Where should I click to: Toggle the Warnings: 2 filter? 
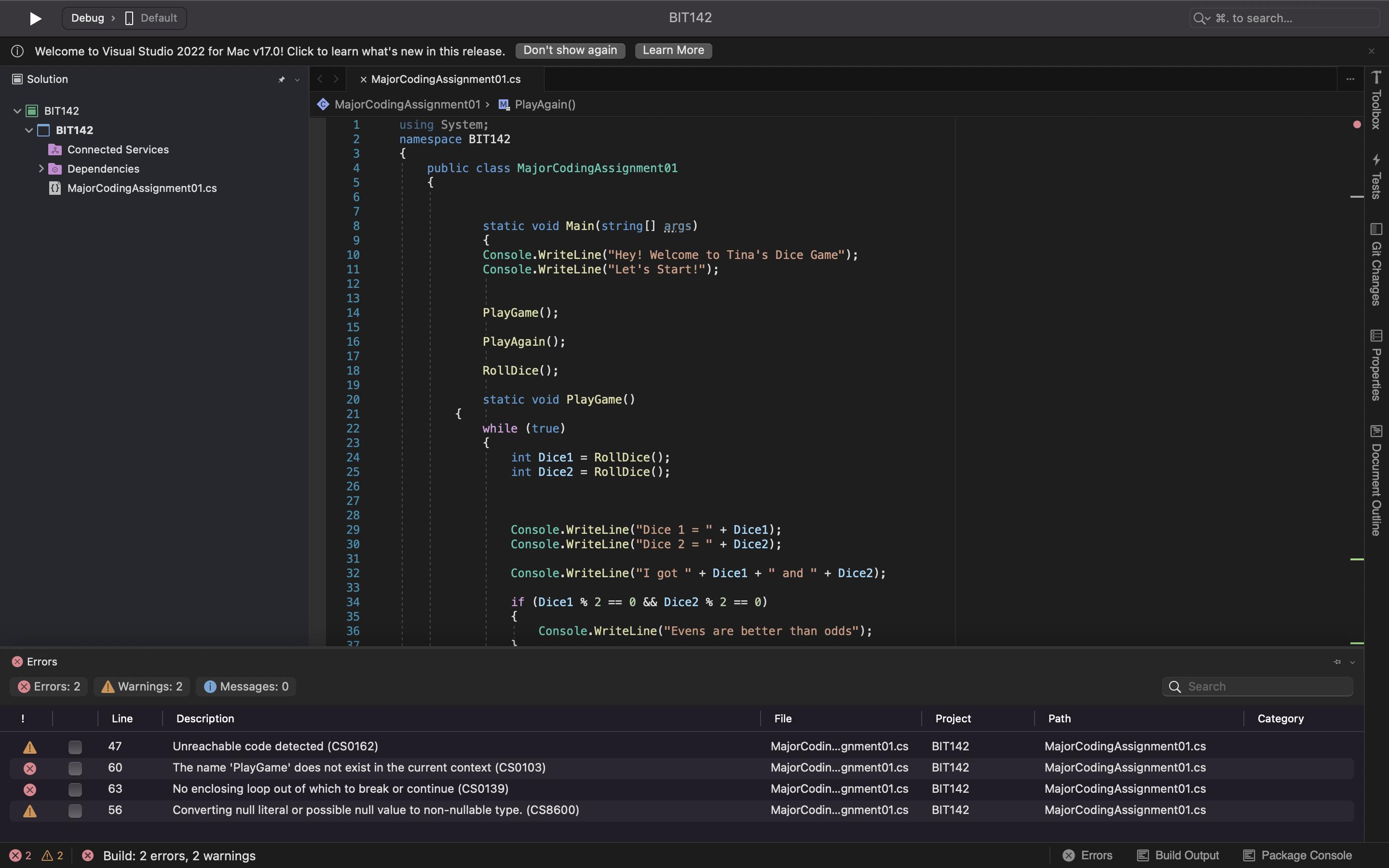(142, 687)
